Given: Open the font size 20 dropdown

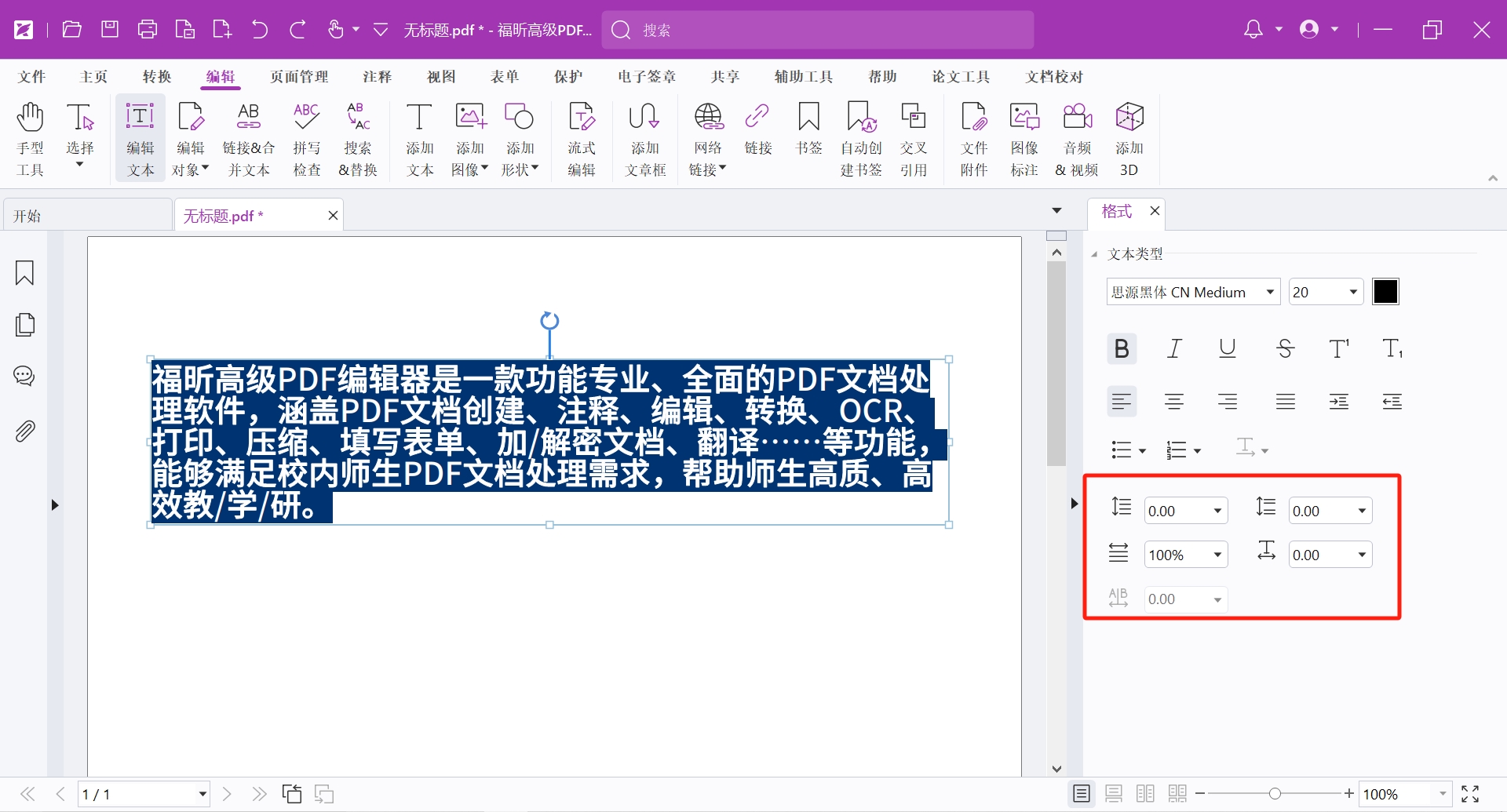Looking at the screenshot, I should 1325,292.
